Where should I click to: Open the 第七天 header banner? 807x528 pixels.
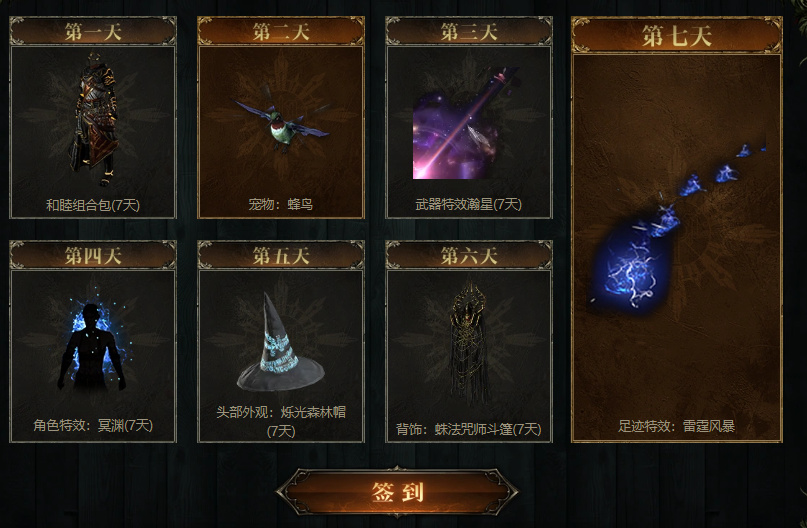(x=677, y=36)
